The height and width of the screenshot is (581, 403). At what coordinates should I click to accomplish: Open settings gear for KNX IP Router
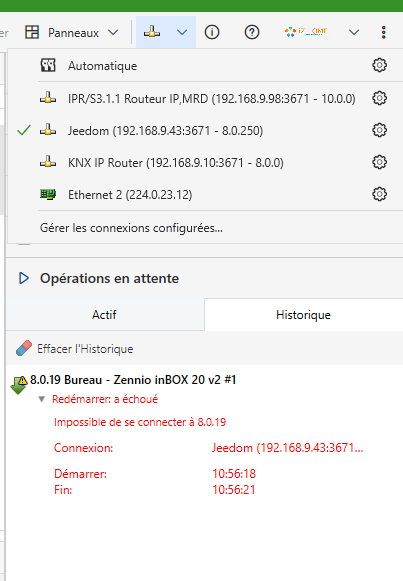click(379, 162)
